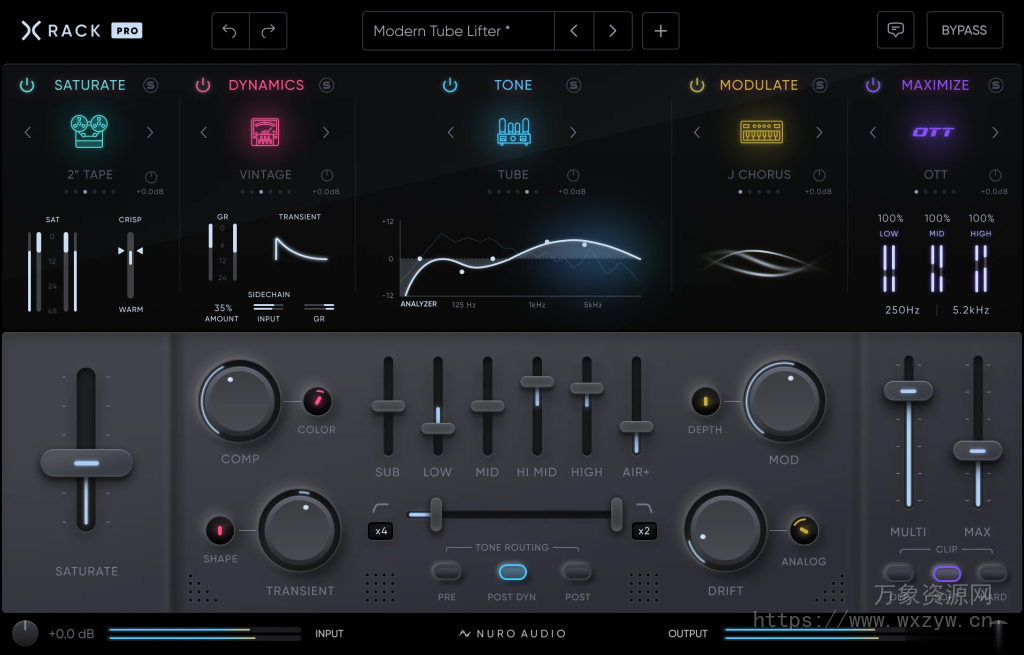Select the 2" Tape saturation icon

(x=90, y=131)
